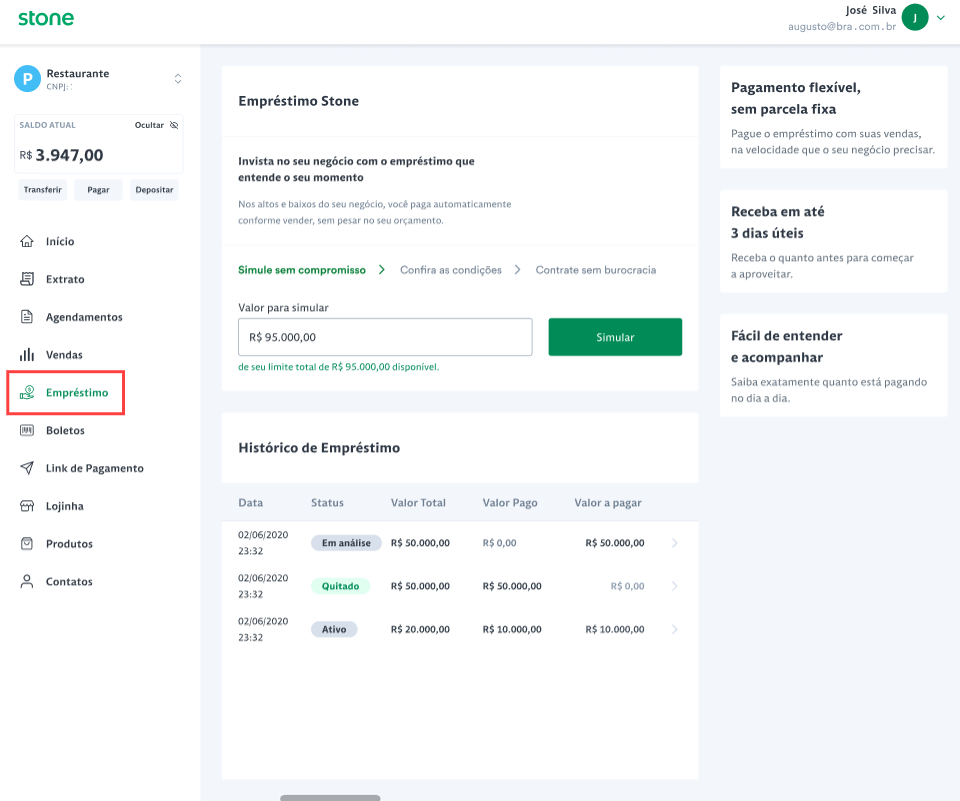The height and width of the screenshot is (801, 960).
Task: Click the Receba em até 3 dias úteis card
Action: point(833,241)
